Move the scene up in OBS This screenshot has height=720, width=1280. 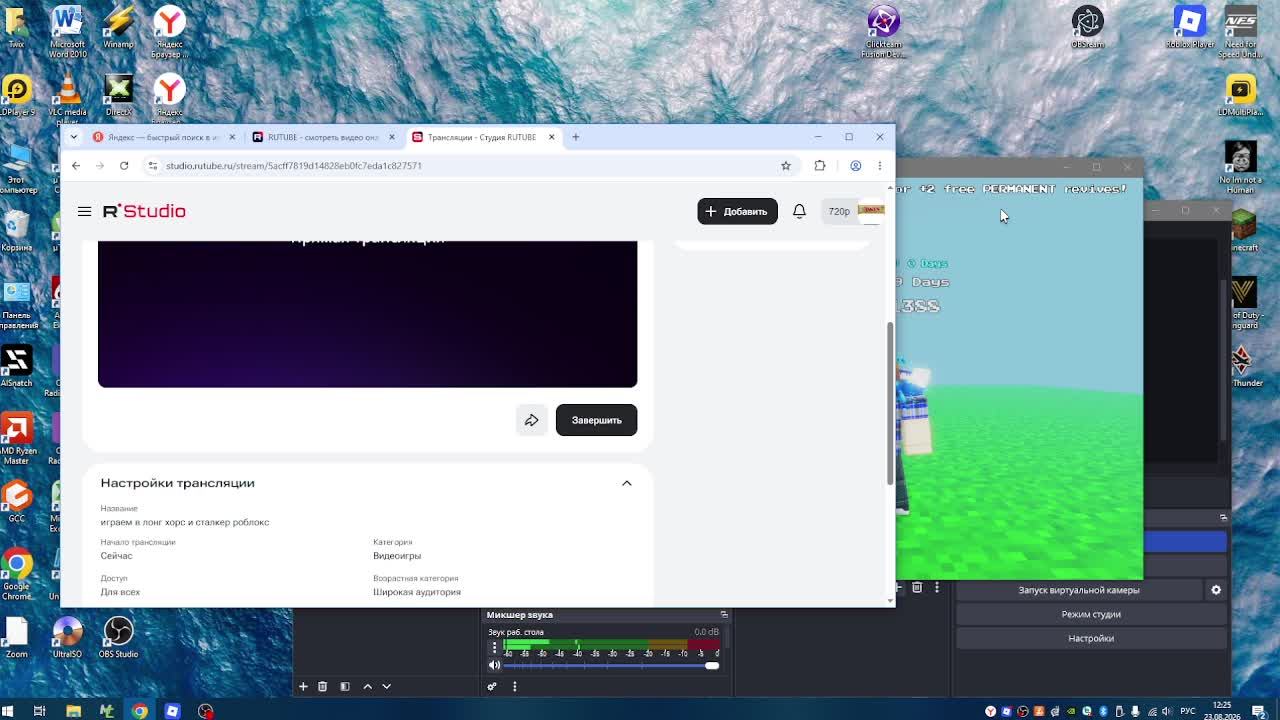[x=367, y=686]
